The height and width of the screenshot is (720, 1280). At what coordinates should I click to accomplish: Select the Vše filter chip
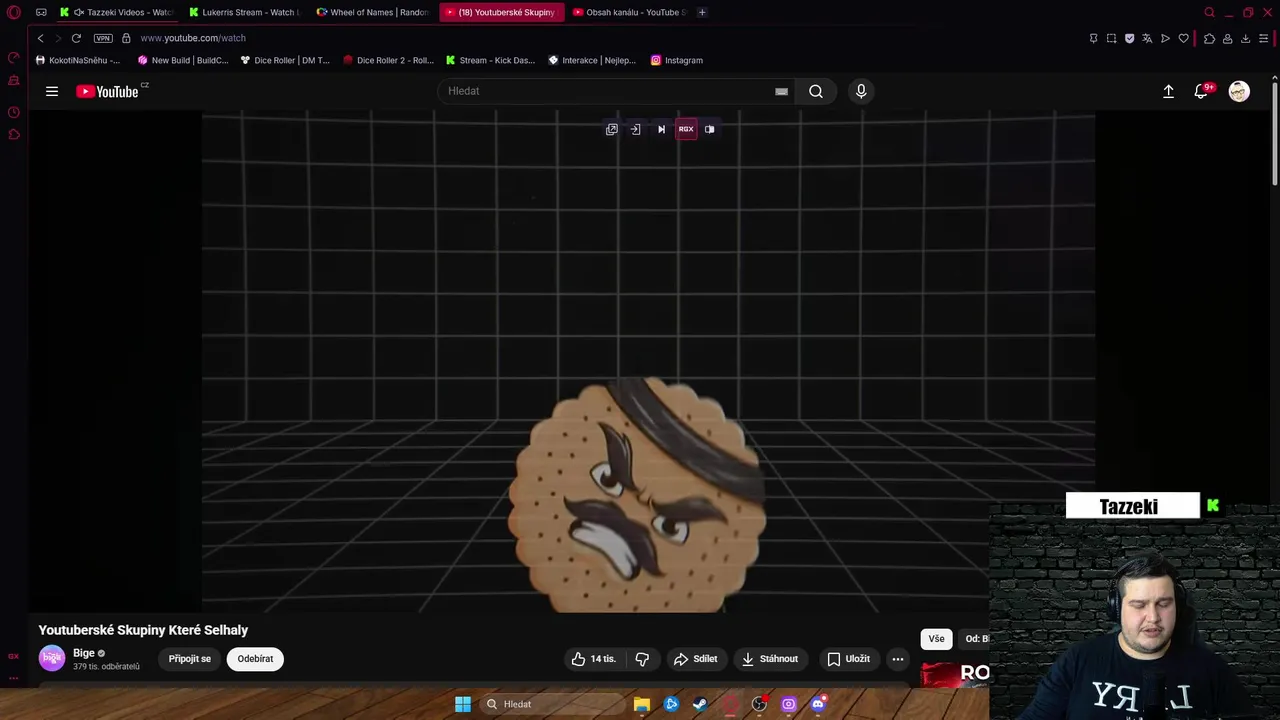(936, 639)
